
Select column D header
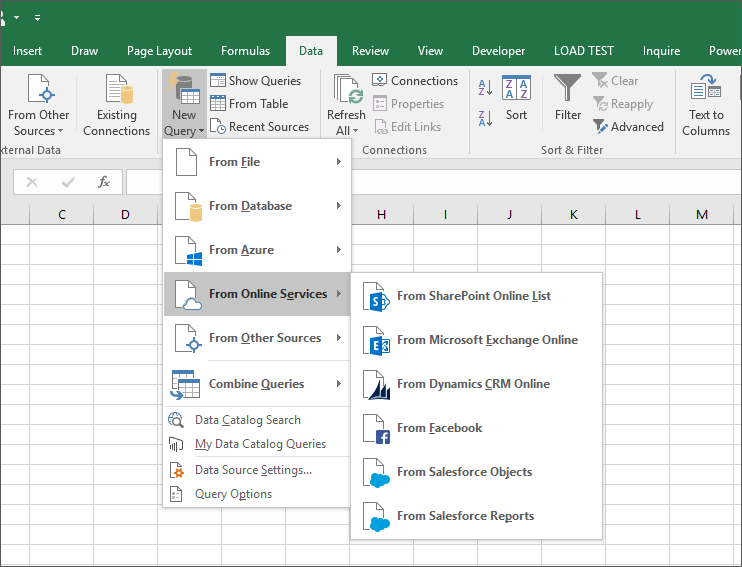(125, 214)
